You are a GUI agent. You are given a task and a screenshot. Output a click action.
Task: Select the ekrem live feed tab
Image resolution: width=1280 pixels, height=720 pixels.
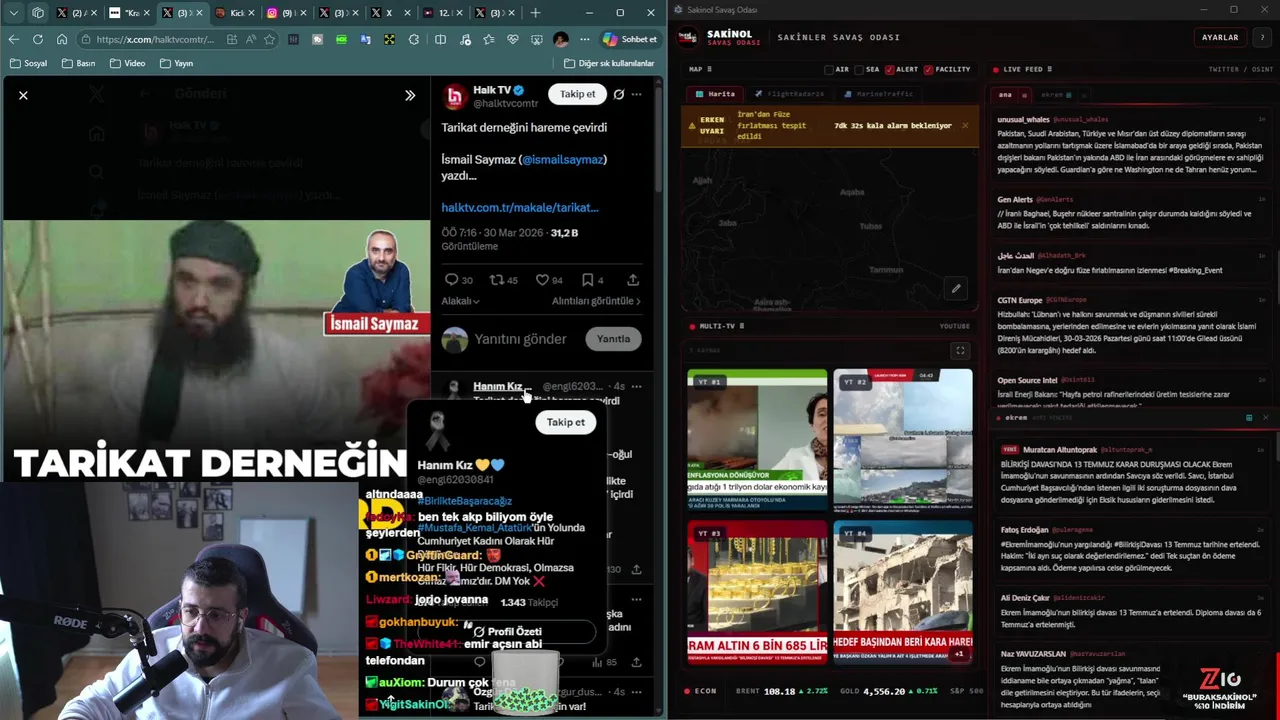click(1057, 95)
